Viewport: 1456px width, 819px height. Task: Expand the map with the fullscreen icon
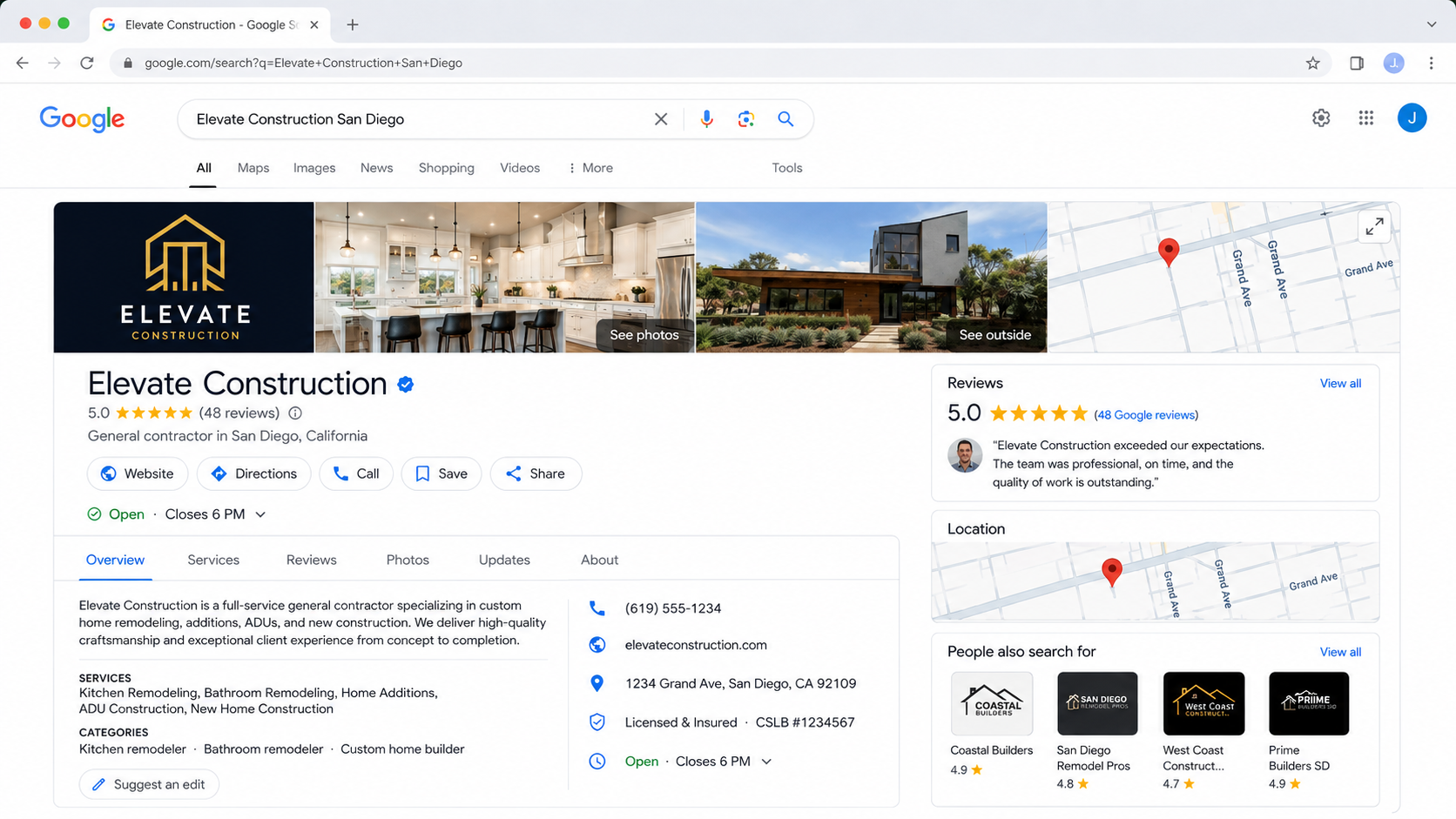(x=1374, y=227)
